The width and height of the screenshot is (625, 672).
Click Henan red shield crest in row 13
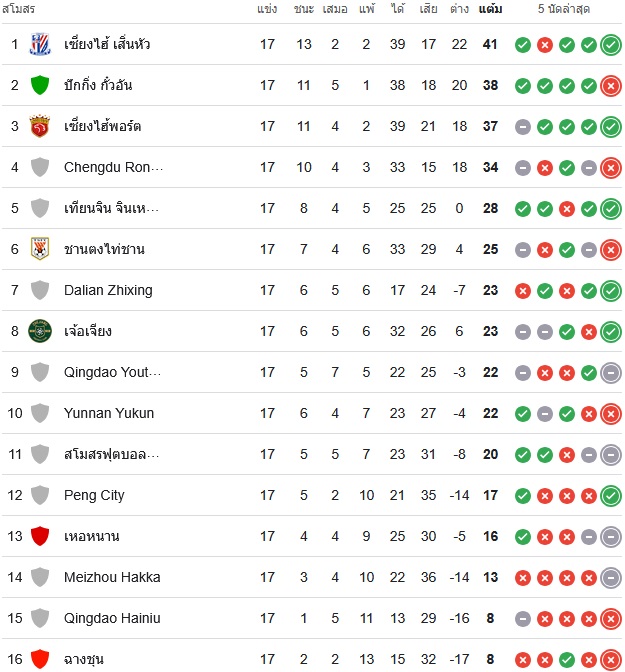click(40, 536)
